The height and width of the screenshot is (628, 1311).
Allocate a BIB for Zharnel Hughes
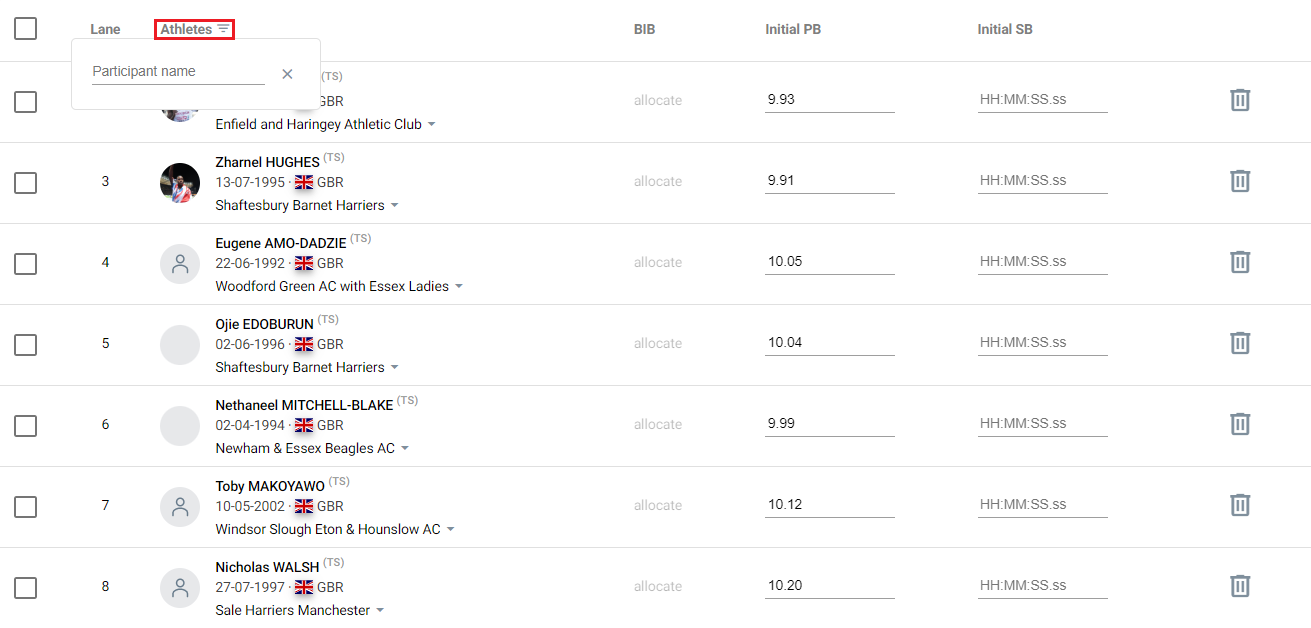658,181
